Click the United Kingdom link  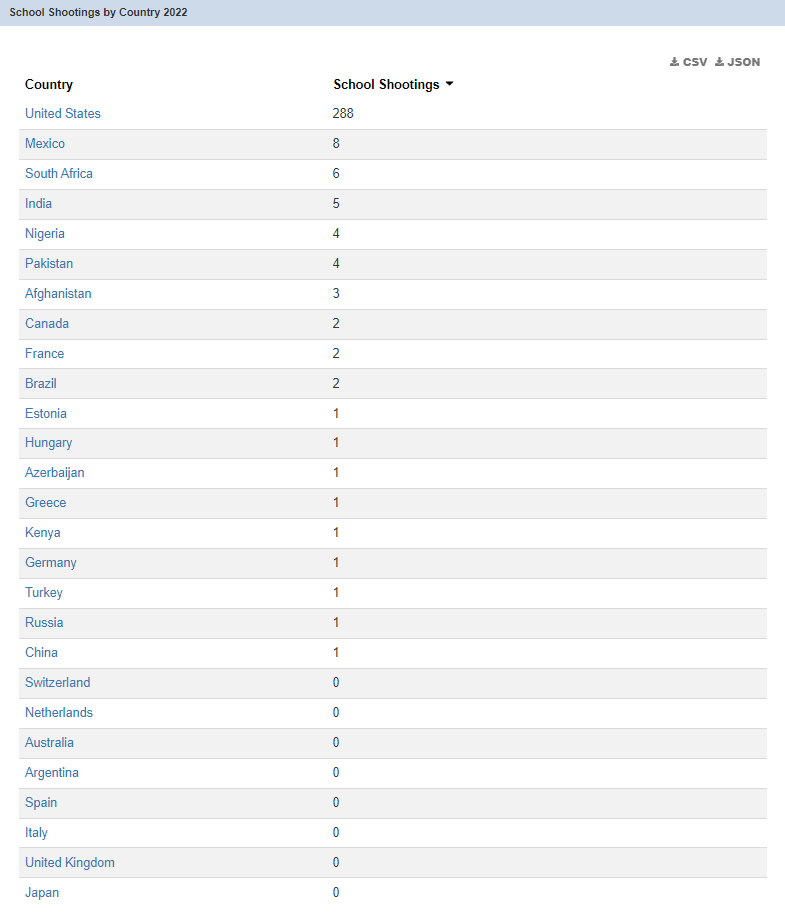[x=70, y=863]
